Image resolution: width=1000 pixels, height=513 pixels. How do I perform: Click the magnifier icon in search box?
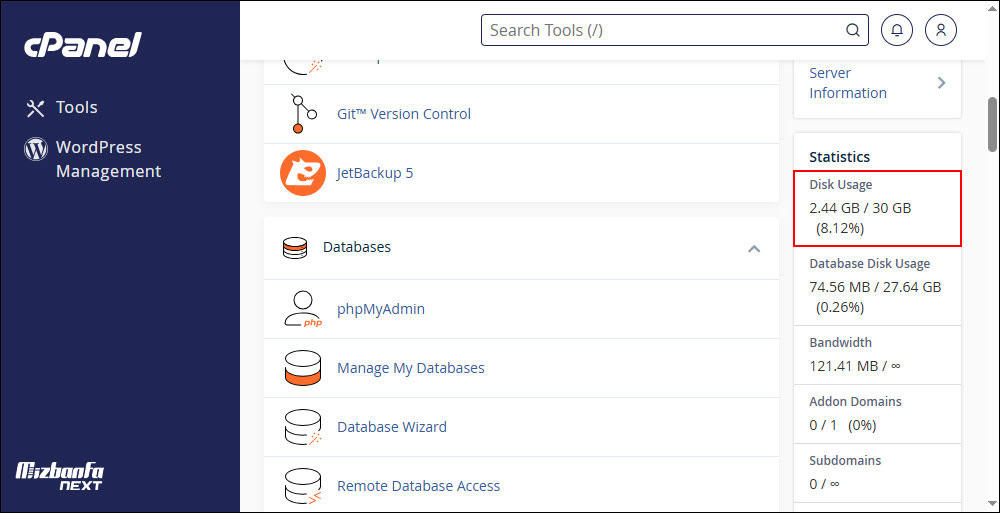tap(853, 30)
